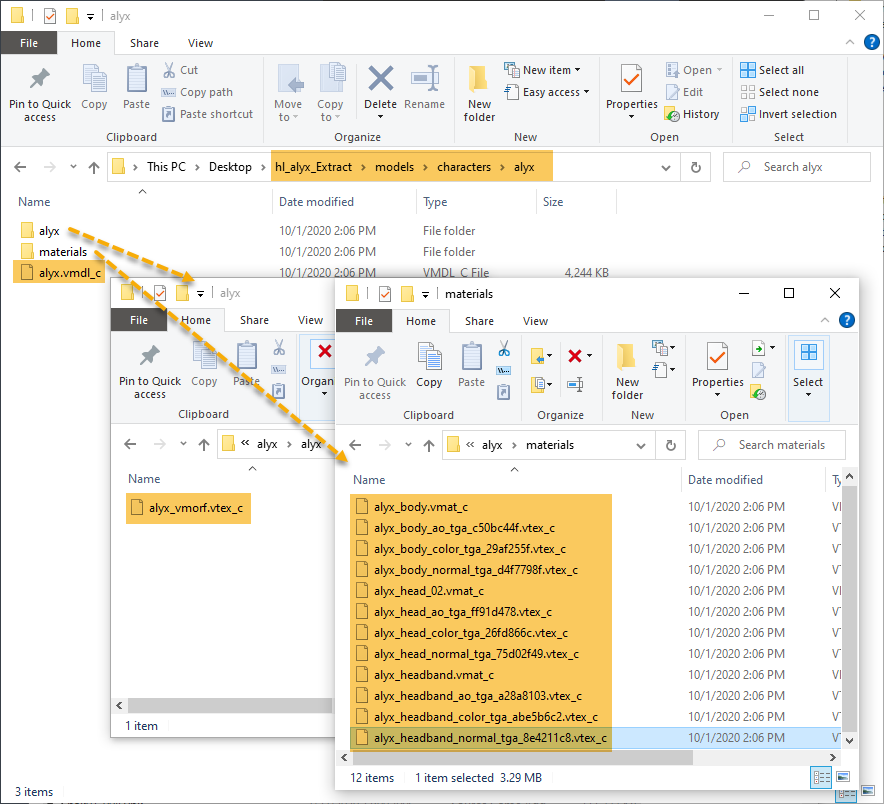Screen dimensions: 884x804
Task: Click Select none in main window ribbon
Action: (779, 92)
